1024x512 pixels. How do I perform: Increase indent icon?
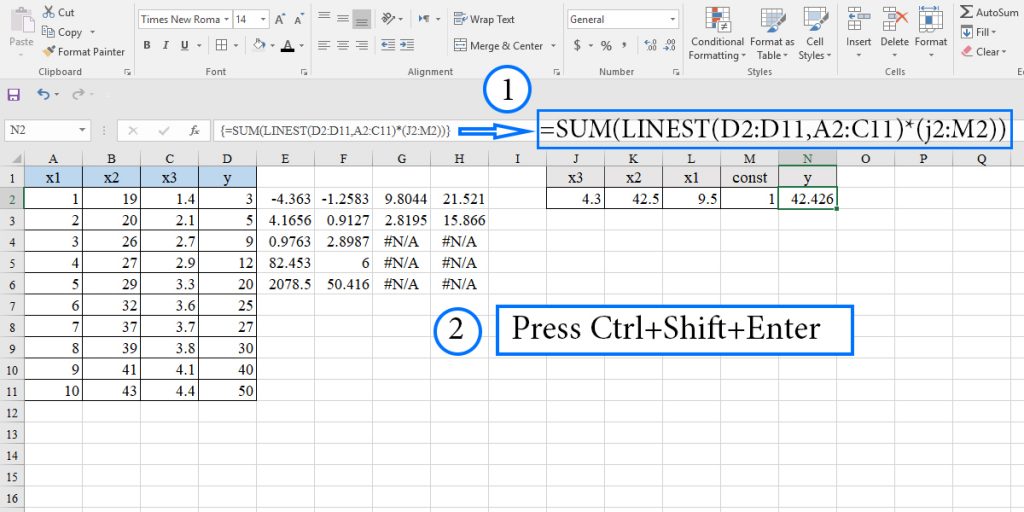click(407, 45)
